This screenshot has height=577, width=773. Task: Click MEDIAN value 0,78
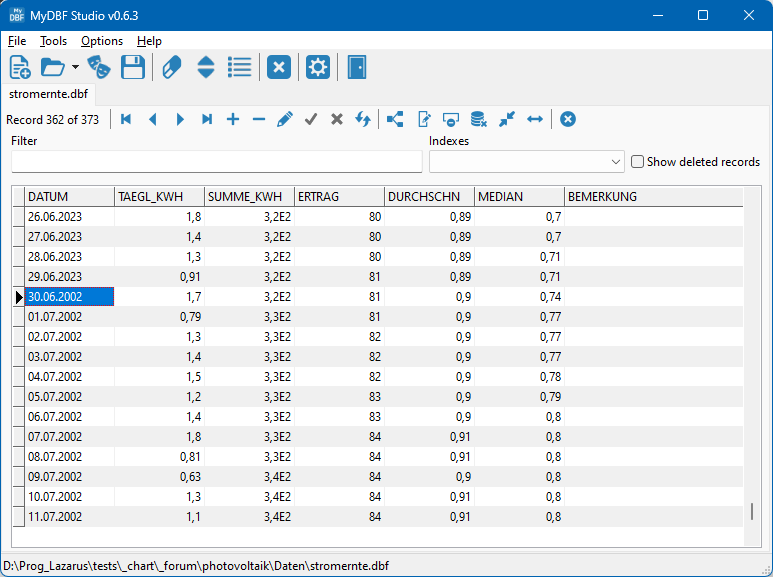pyautogui.click(x=519, y=377)
